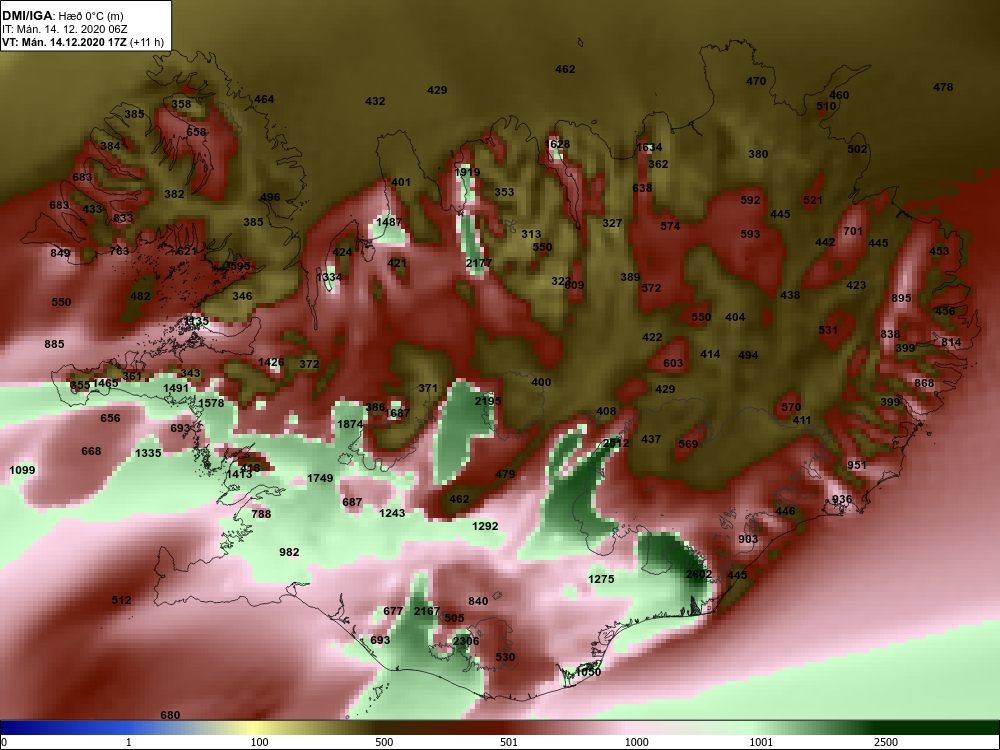Click the map value 903
The height and width of the screenshot is (750, 1000).
(748, 540)
